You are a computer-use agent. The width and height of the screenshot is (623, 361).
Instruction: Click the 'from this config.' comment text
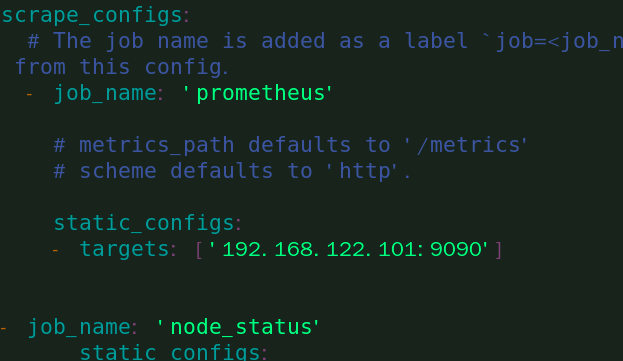point(122,67)
